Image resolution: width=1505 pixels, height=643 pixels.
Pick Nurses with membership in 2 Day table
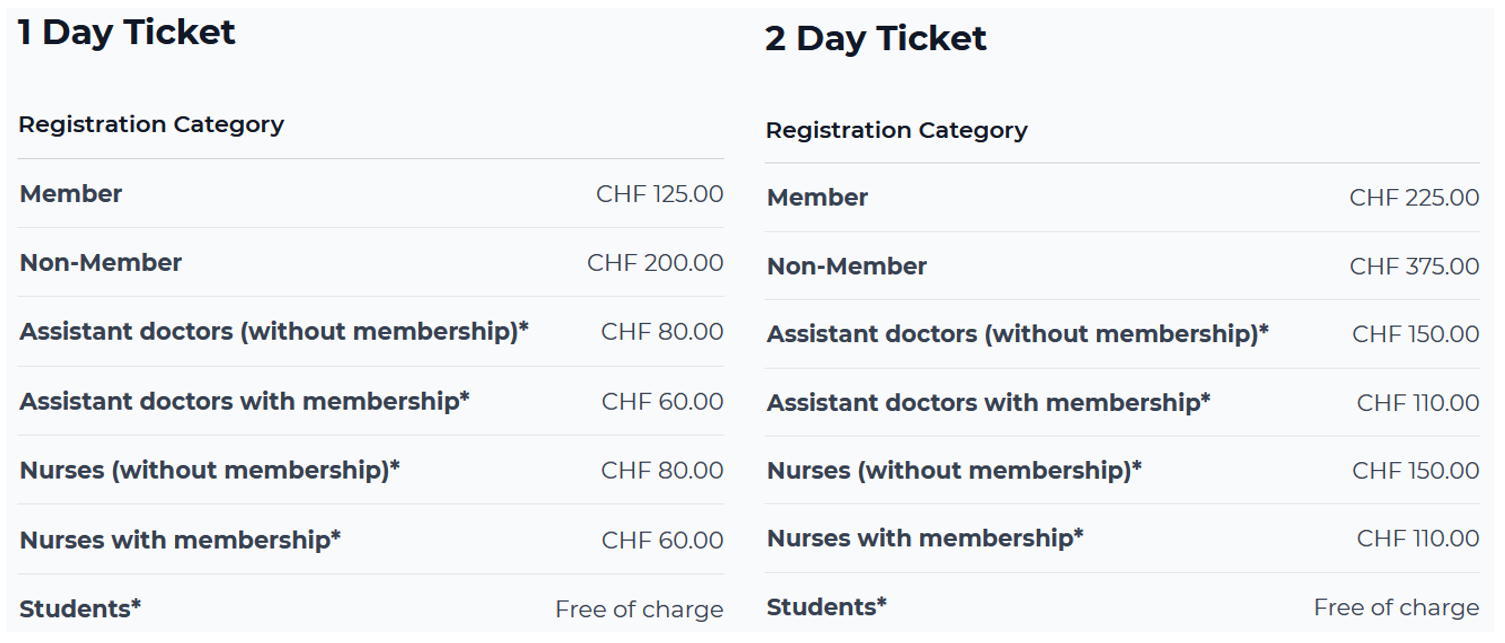pos(925,538)
